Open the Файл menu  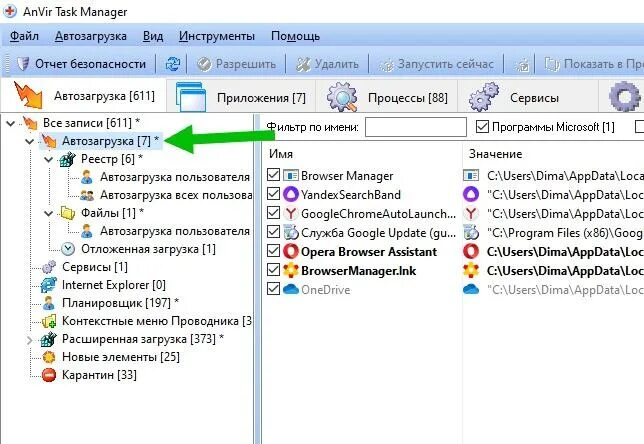24,36
